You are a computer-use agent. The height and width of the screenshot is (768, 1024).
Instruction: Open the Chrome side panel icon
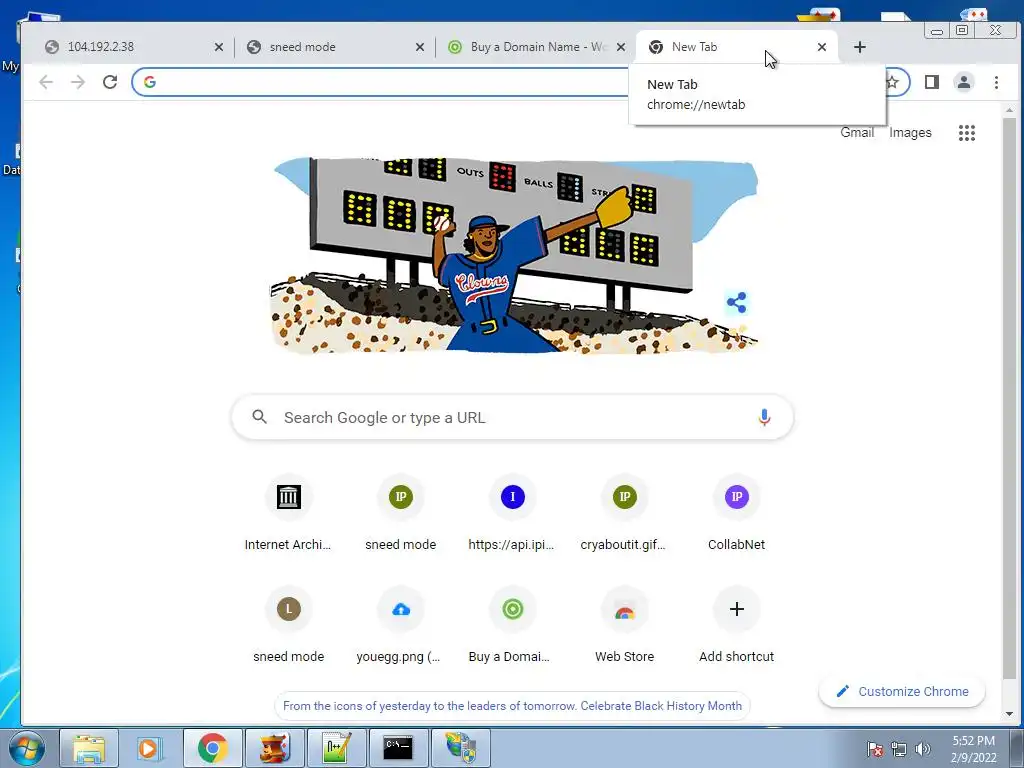click(x=932, y=82)
